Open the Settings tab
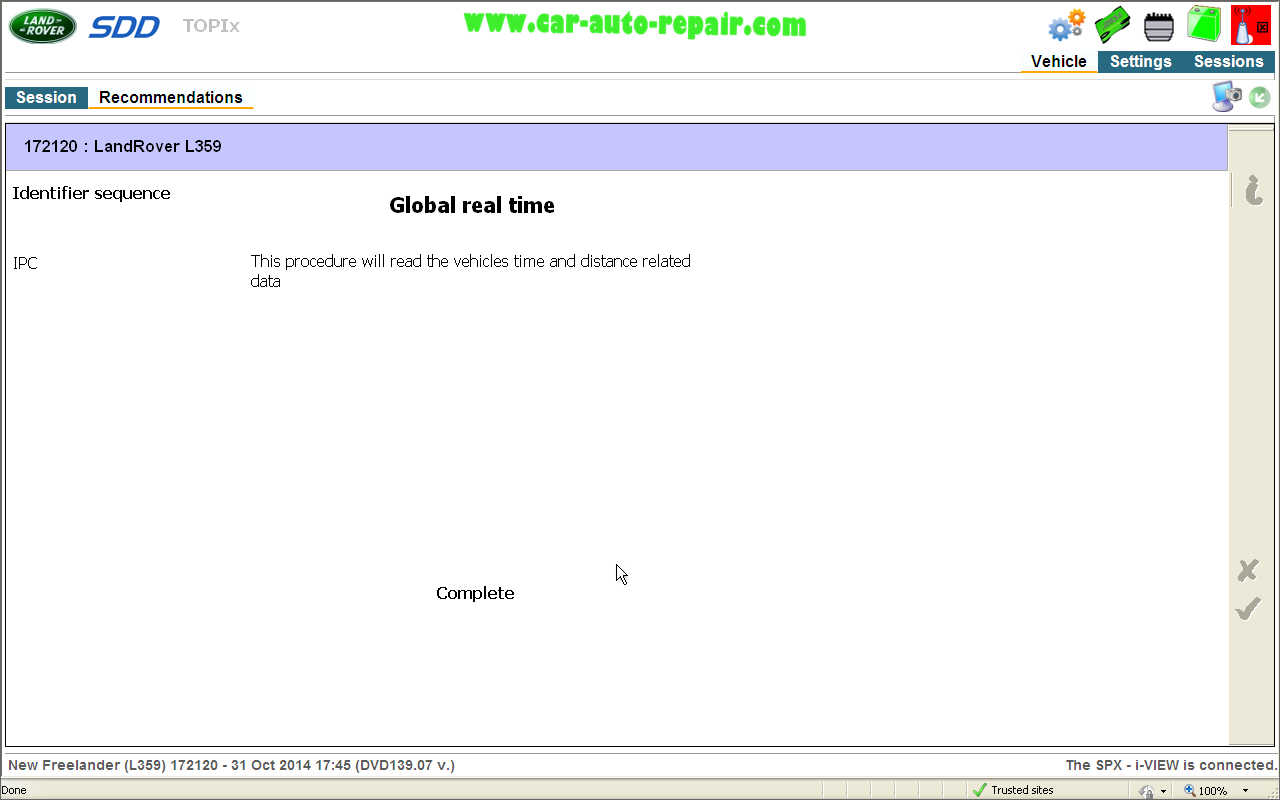Screen dimensions: 1280x800 [x=1140, y=61]
